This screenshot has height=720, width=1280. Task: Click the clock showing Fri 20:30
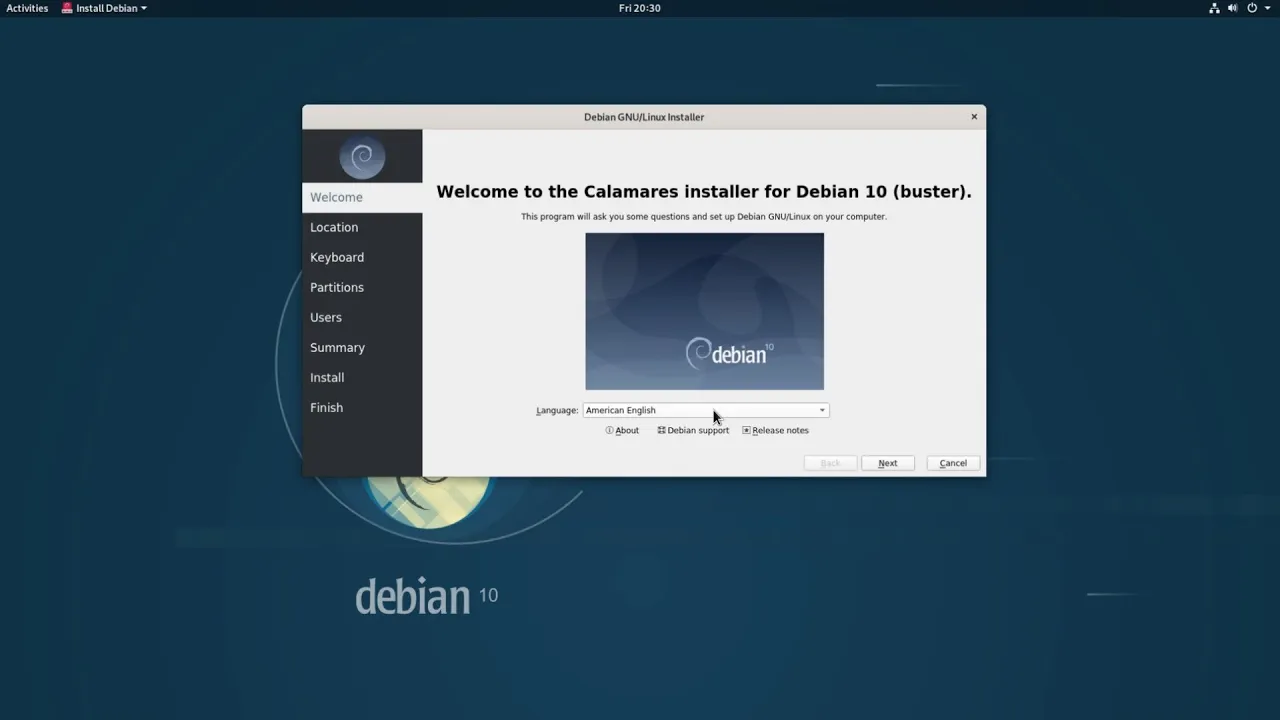pyautogui.click(x=640, y=8)
